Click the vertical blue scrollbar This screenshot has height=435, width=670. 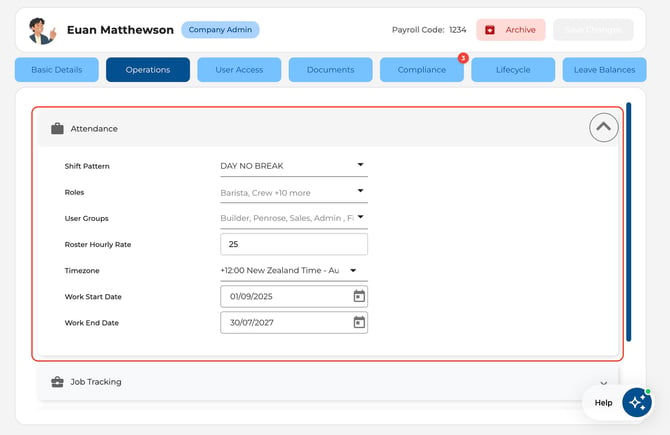tap(629, 222)
